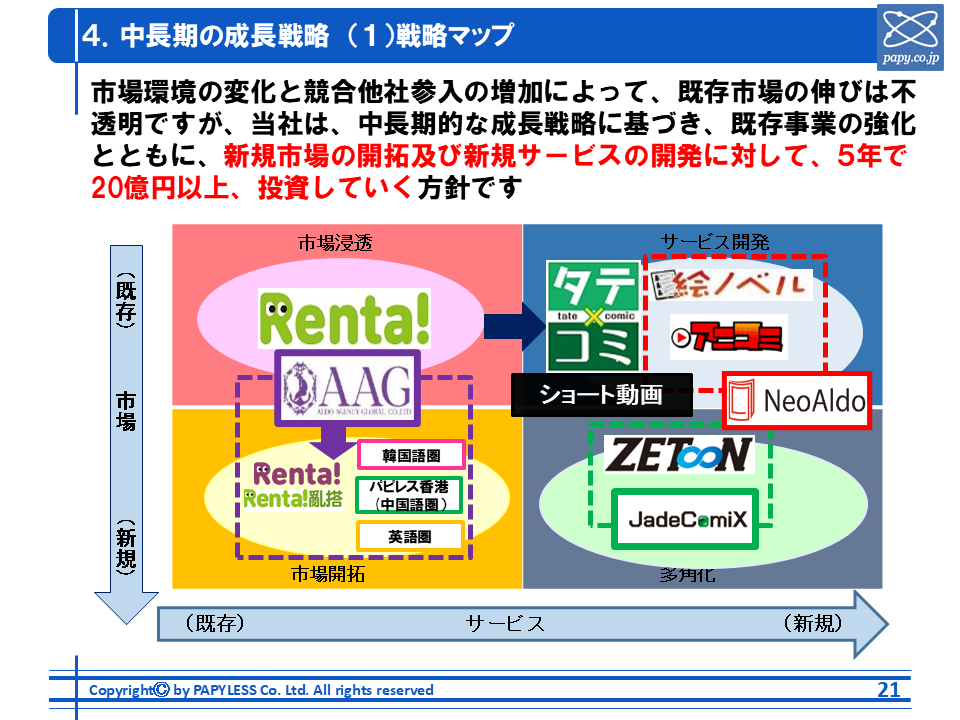Click the papy.co.jp logo in the header
Image resolution: width=960 pixels, height=720 pixels.
click(910, 37)
